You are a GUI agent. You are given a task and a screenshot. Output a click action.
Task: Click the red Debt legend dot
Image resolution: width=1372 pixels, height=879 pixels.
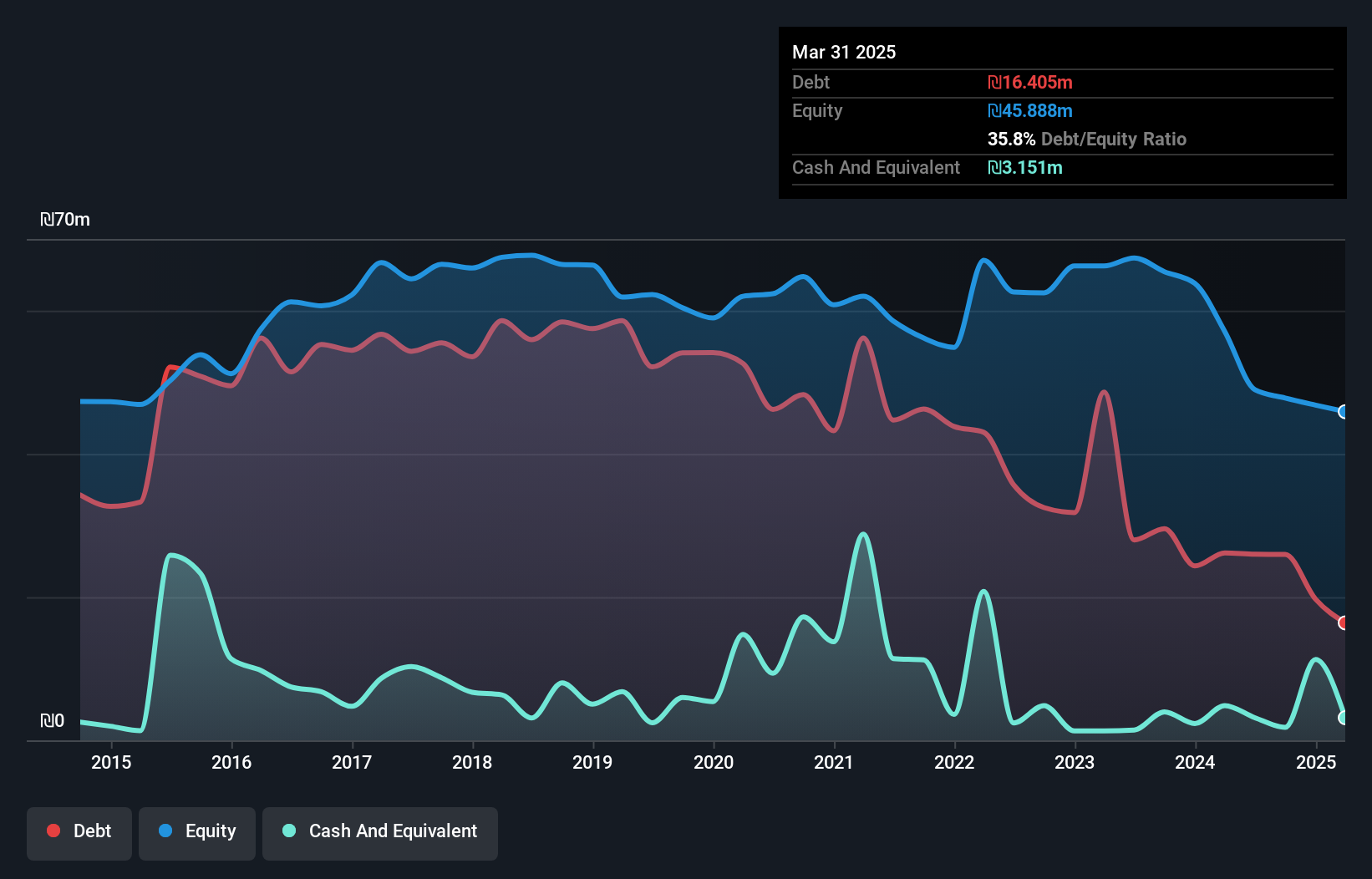(x=53, y=831)
